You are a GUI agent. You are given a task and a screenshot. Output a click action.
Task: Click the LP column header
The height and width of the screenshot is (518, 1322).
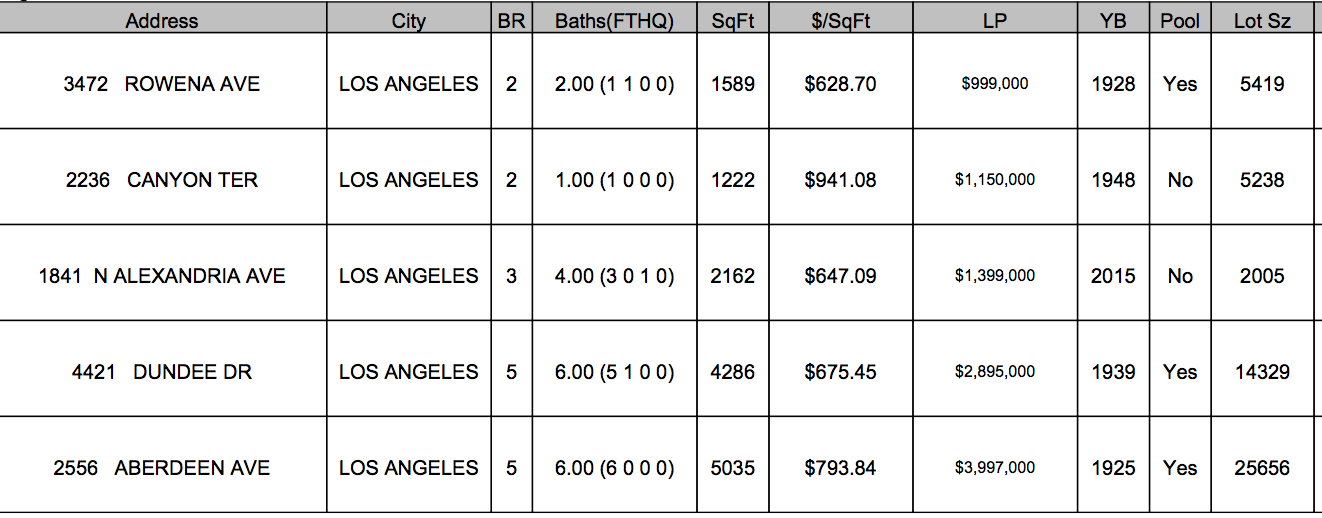[995, 21]
